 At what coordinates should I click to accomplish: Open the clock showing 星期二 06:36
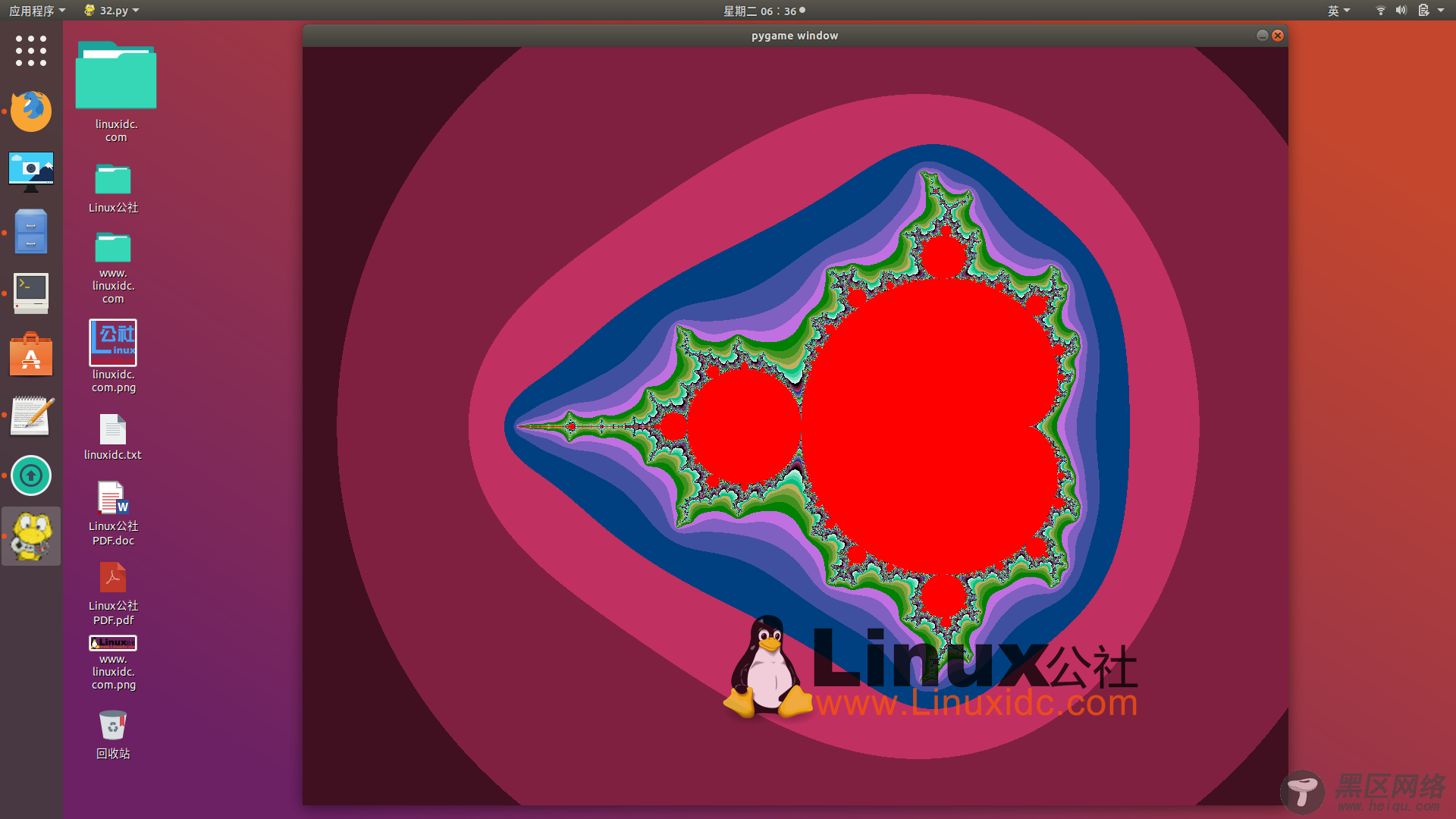pyautogui.click(x=764, y=11)
